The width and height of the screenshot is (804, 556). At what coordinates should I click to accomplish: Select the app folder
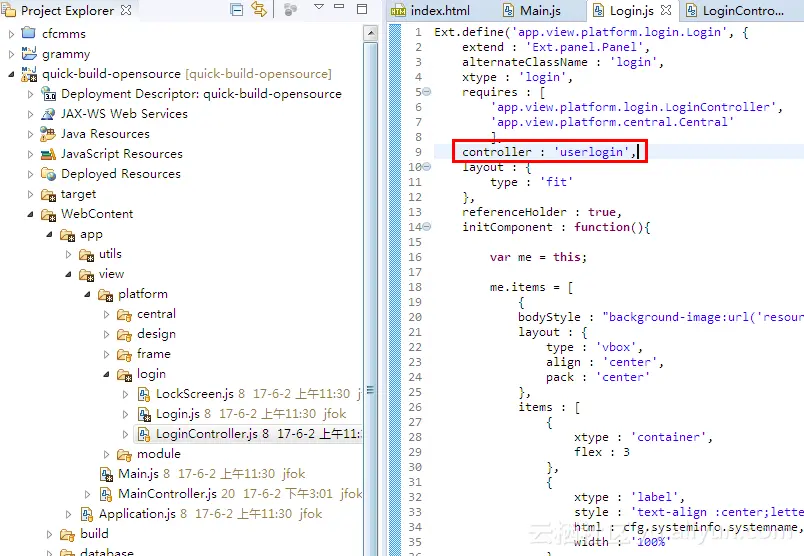click(91, 234)
